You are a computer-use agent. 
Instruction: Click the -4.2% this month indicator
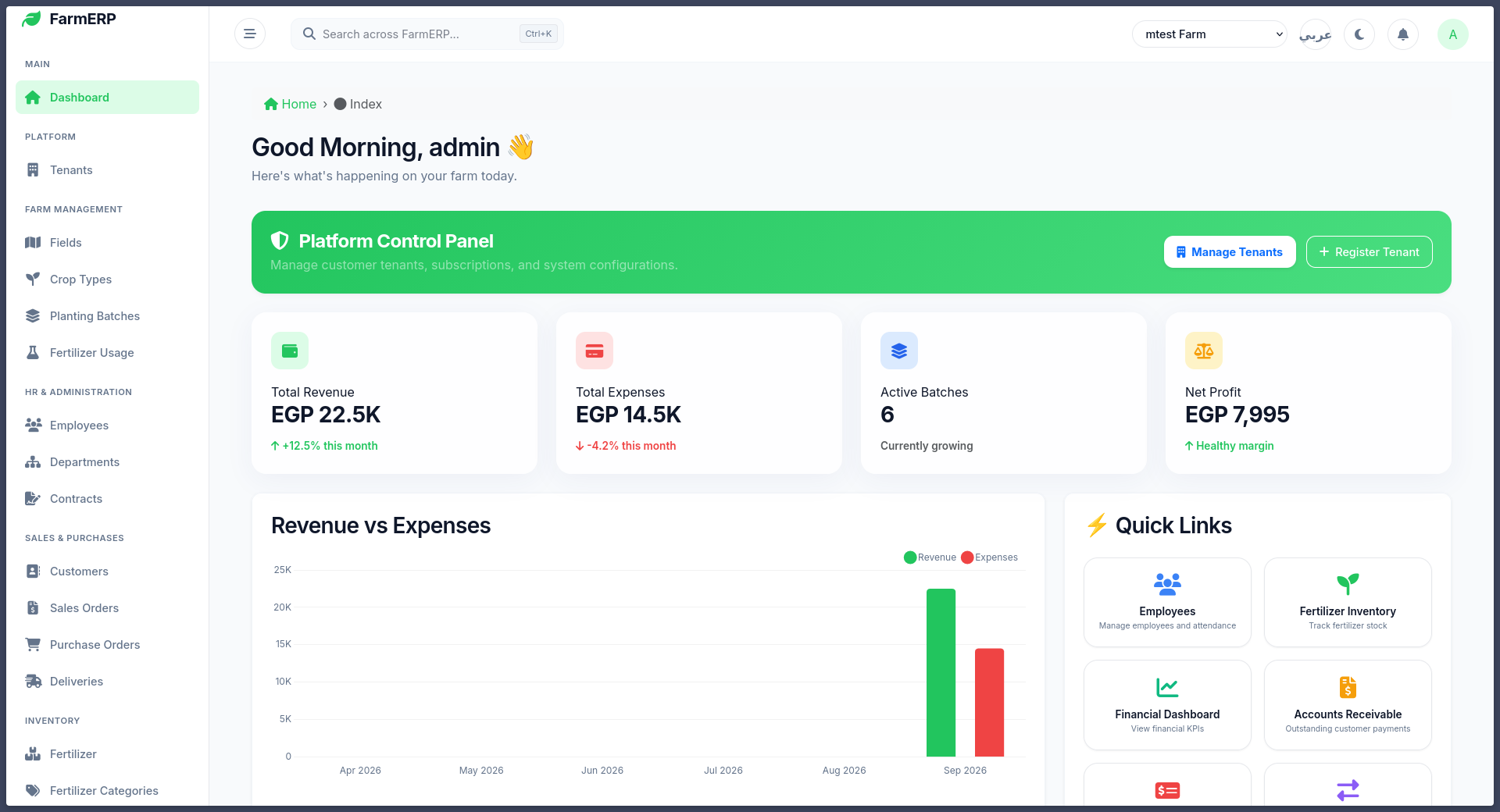click(626, 446)
